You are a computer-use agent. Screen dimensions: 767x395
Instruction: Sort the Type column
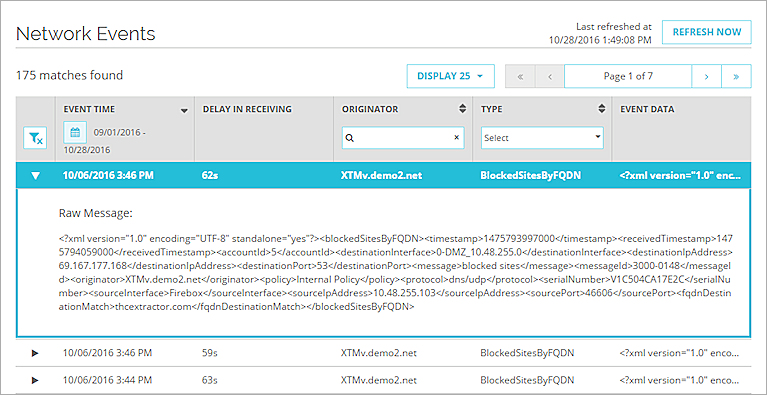click(x=602, y=110)
